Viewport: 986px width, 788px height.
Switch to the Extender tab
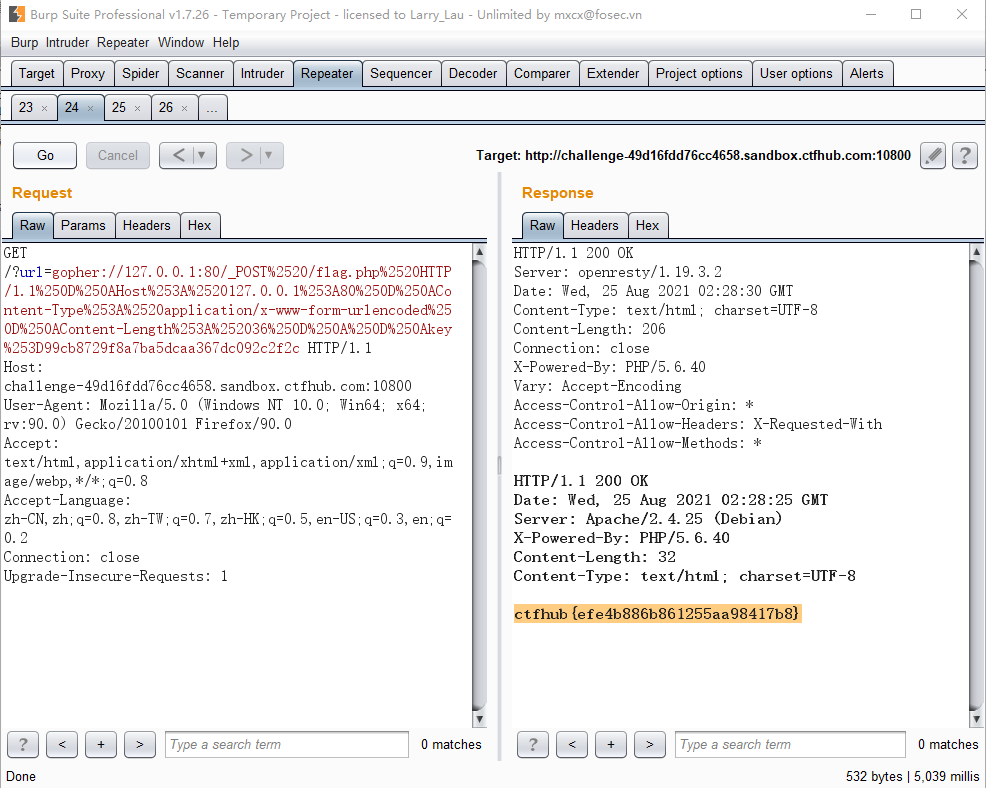click(613, 74)
